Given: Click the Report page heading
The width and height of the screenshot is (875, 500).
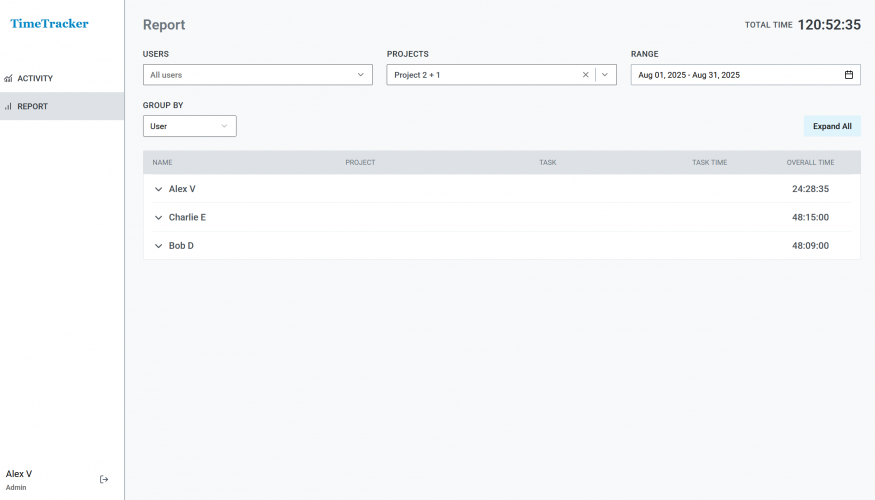Looking at the screenshot, I should pyautogui.click(x=164, y=25).
